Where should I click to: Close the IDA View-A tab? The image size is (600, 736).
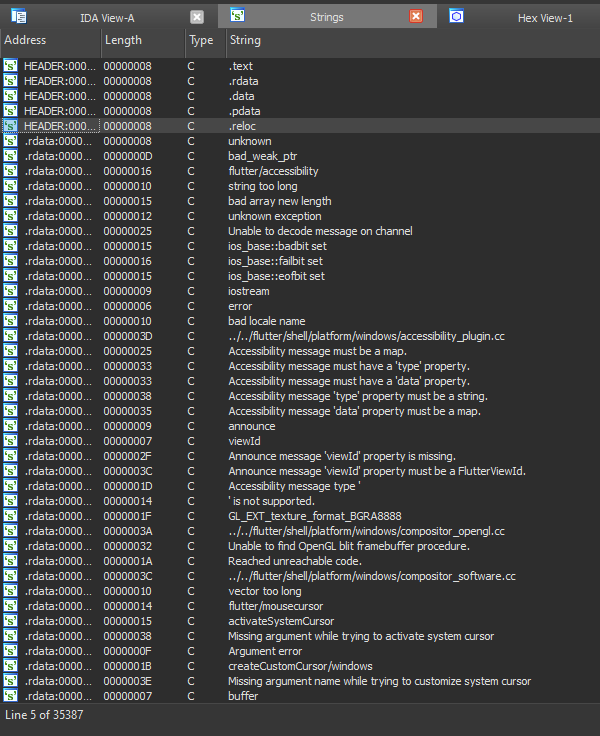click(x=197, y=17)
